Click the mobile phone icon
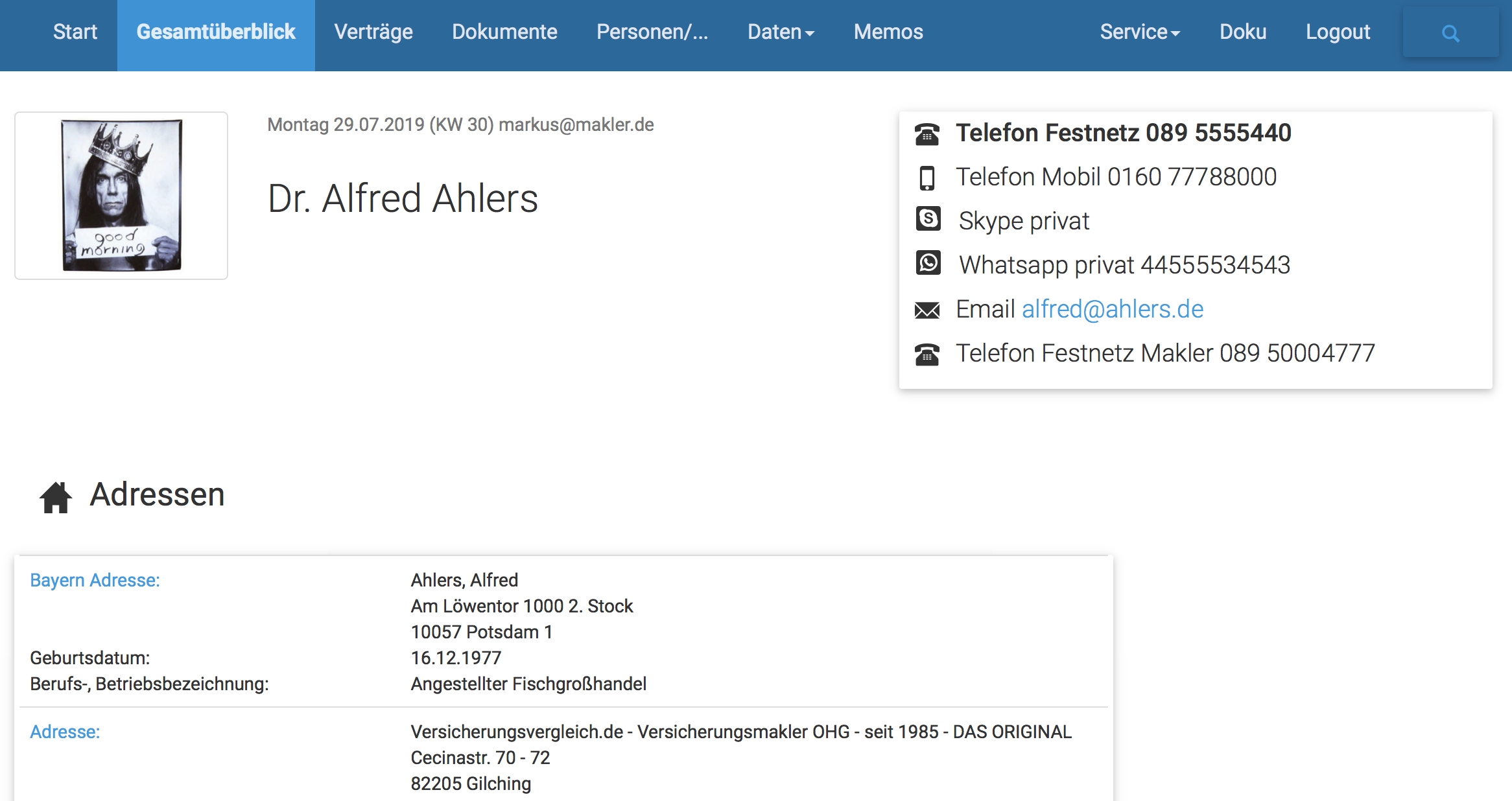The image size is (1512, 801). click(927, 178)
